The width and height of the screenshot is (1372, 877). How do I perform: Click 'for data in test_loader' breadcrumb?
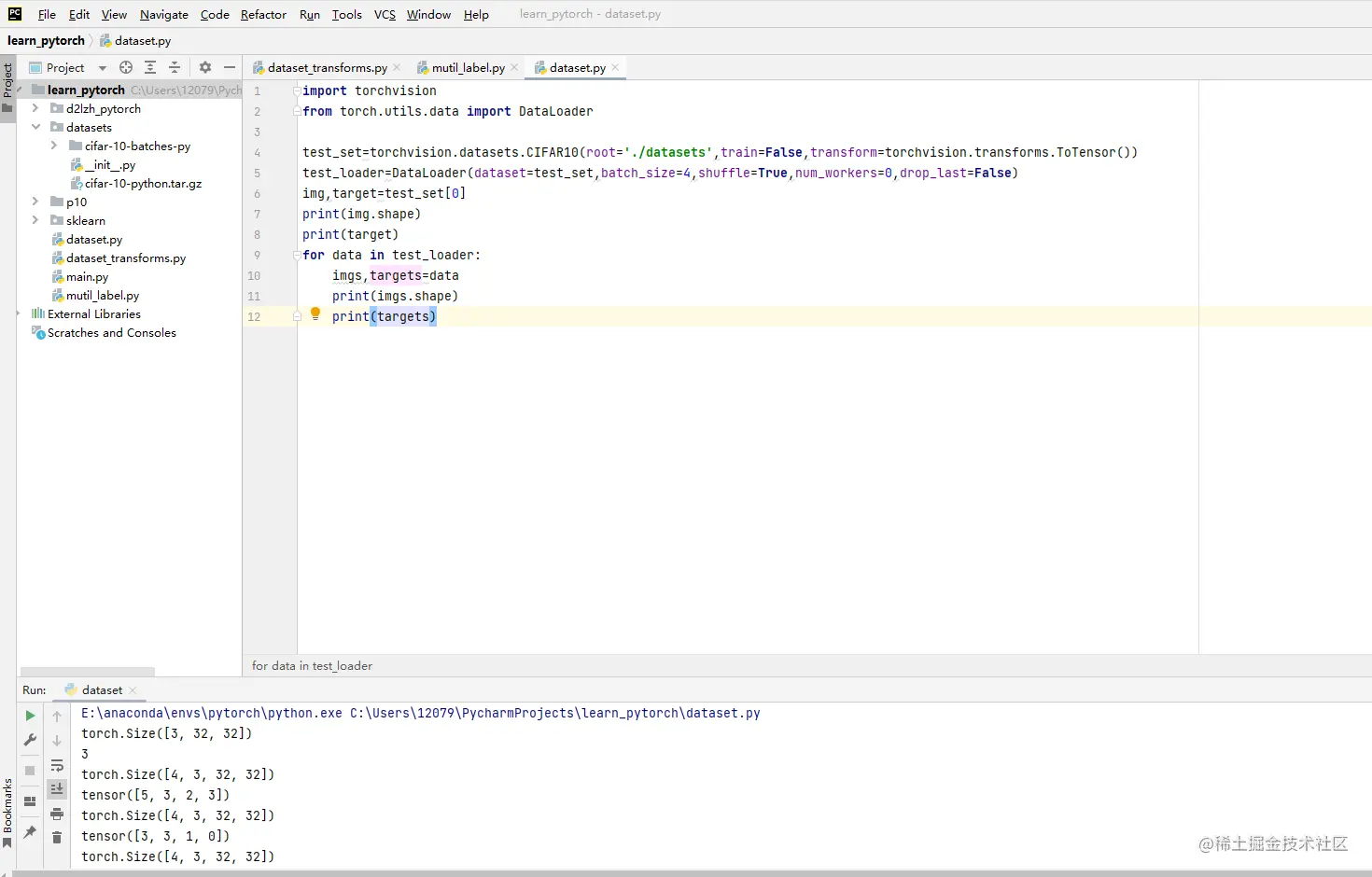point(312,665)
